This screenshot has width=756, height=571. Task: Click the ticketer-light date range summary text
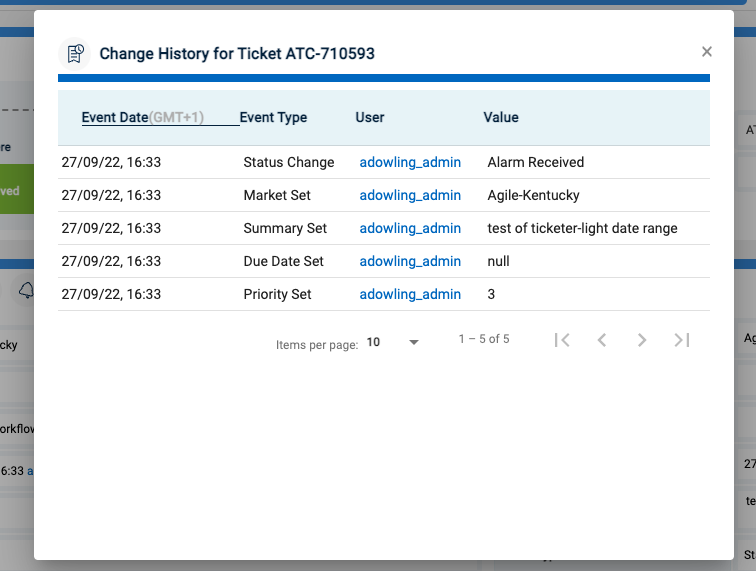(x=582, y=228)
